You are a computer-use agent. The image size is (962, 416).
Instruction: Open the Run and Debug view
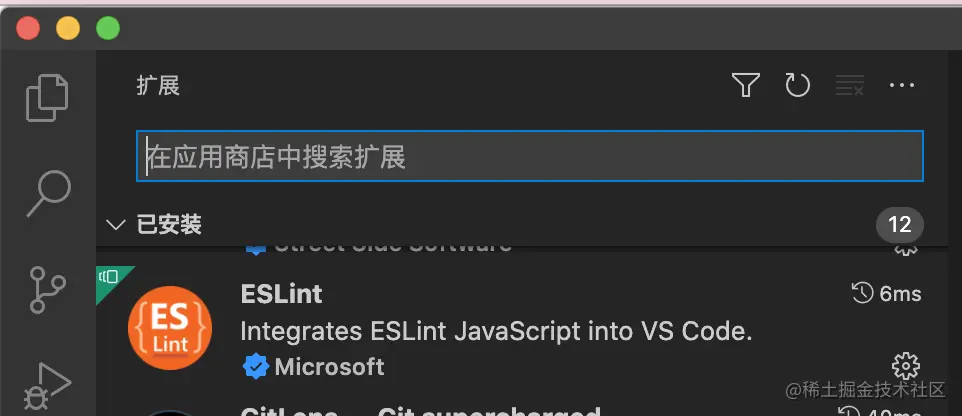pos(48,385)
